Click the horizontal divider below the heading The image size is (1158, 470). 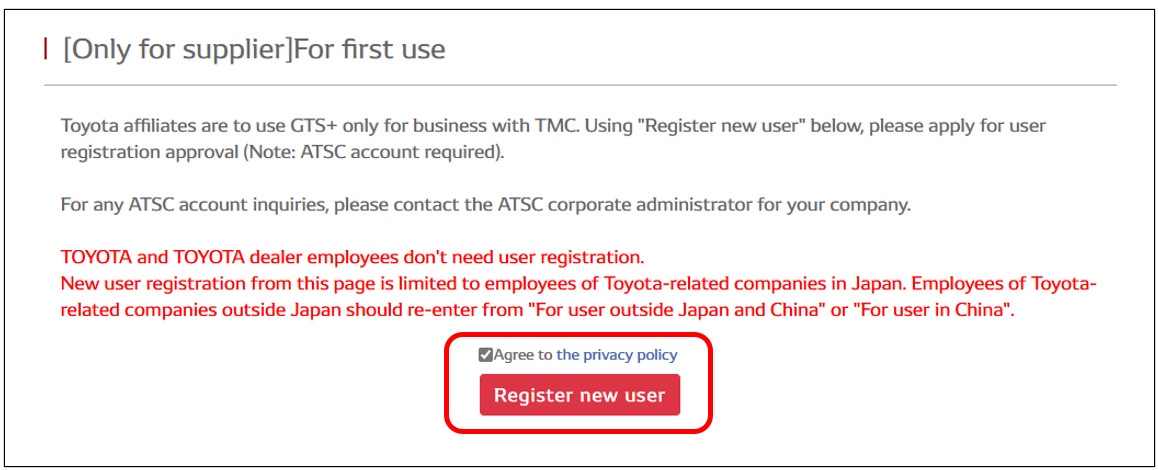(x=580, y=85)
